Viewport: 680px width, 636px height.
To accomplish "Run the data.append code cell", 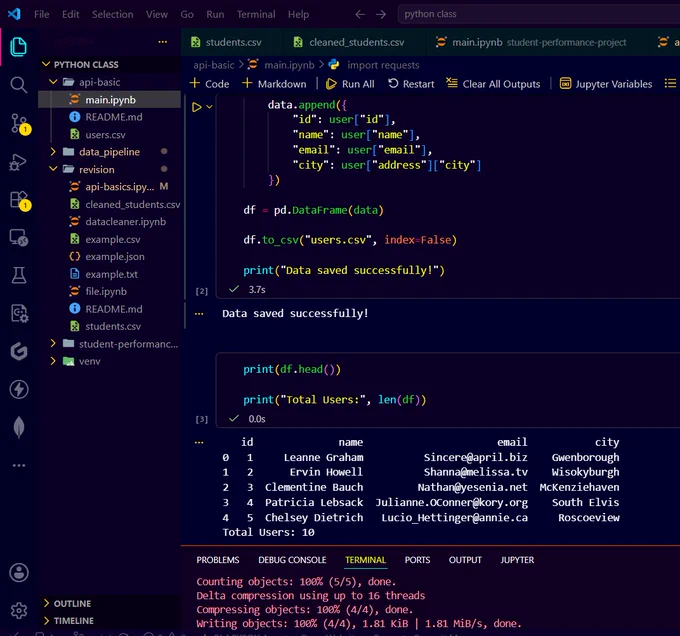I will 196,107.
